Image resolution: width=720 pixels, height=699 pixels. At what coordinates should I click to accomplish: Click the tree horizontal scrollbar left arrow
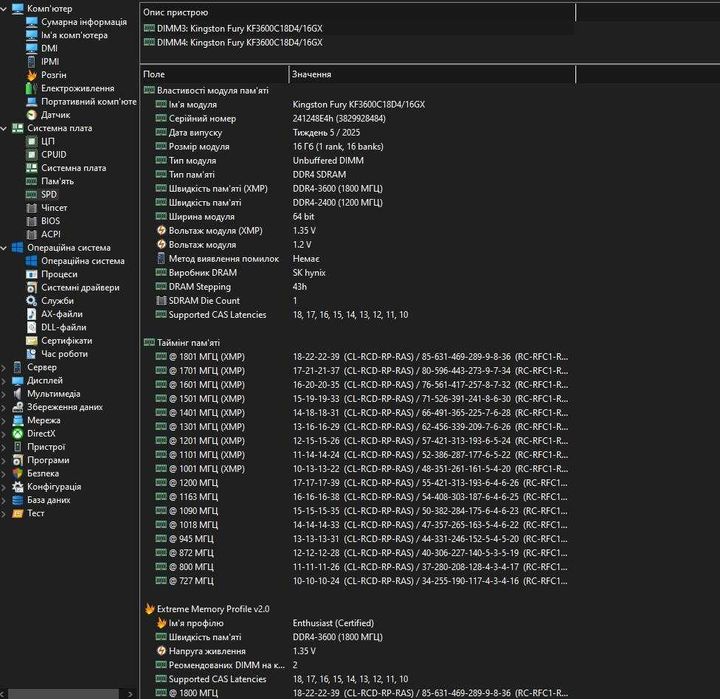[x=3, y=694]
